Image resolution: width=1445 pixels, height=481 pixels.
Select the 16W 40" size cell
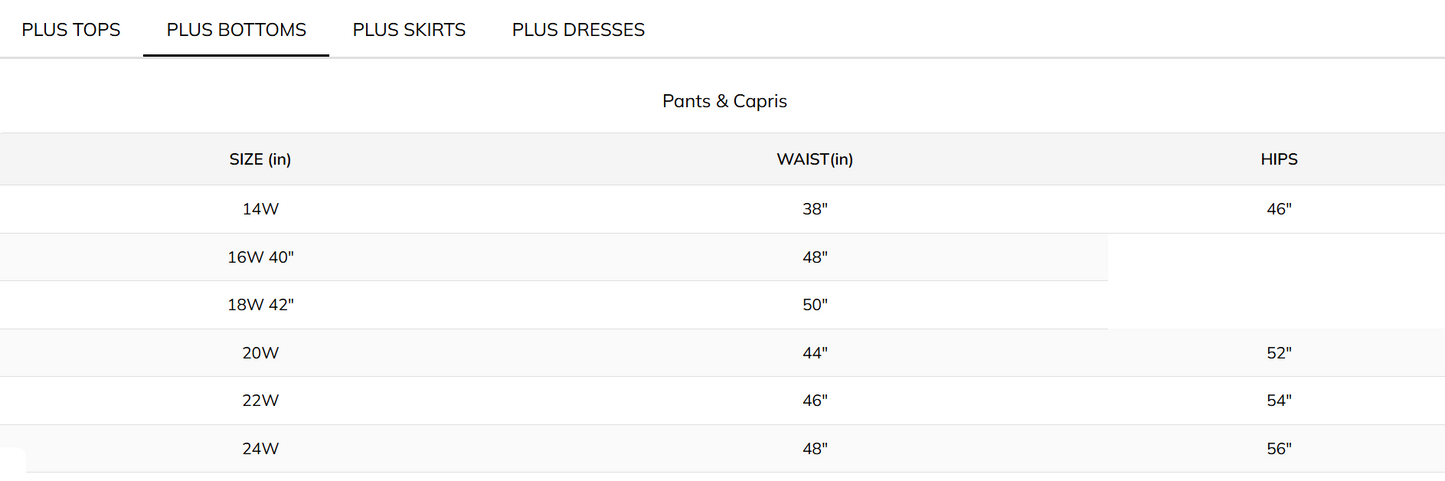pyautogui.click(x=260, y=257)
